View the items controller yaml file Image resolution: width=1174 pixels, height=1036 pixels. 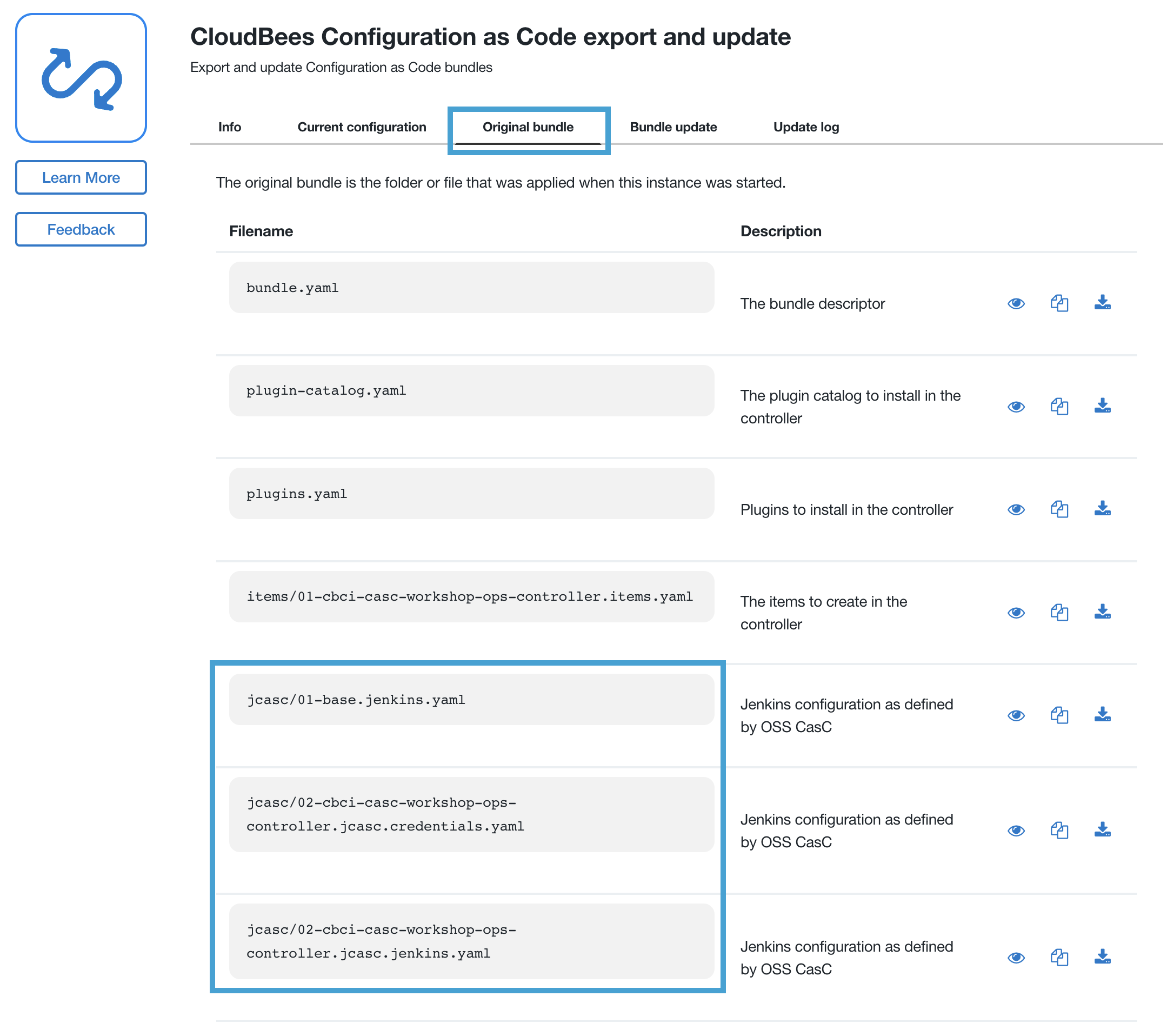pos(1016,613)
